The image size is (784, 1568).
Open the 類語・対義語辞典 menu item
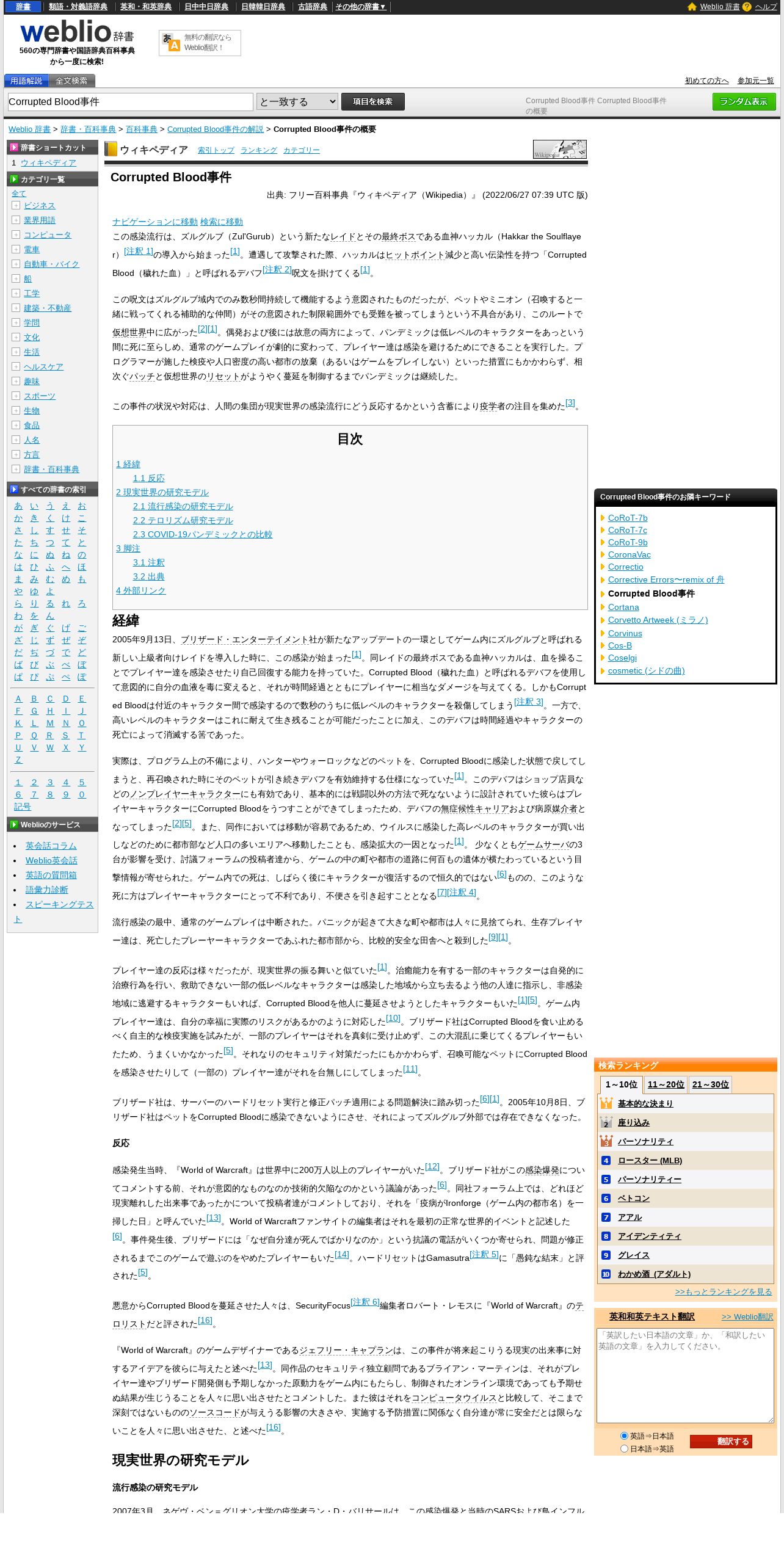78,7
